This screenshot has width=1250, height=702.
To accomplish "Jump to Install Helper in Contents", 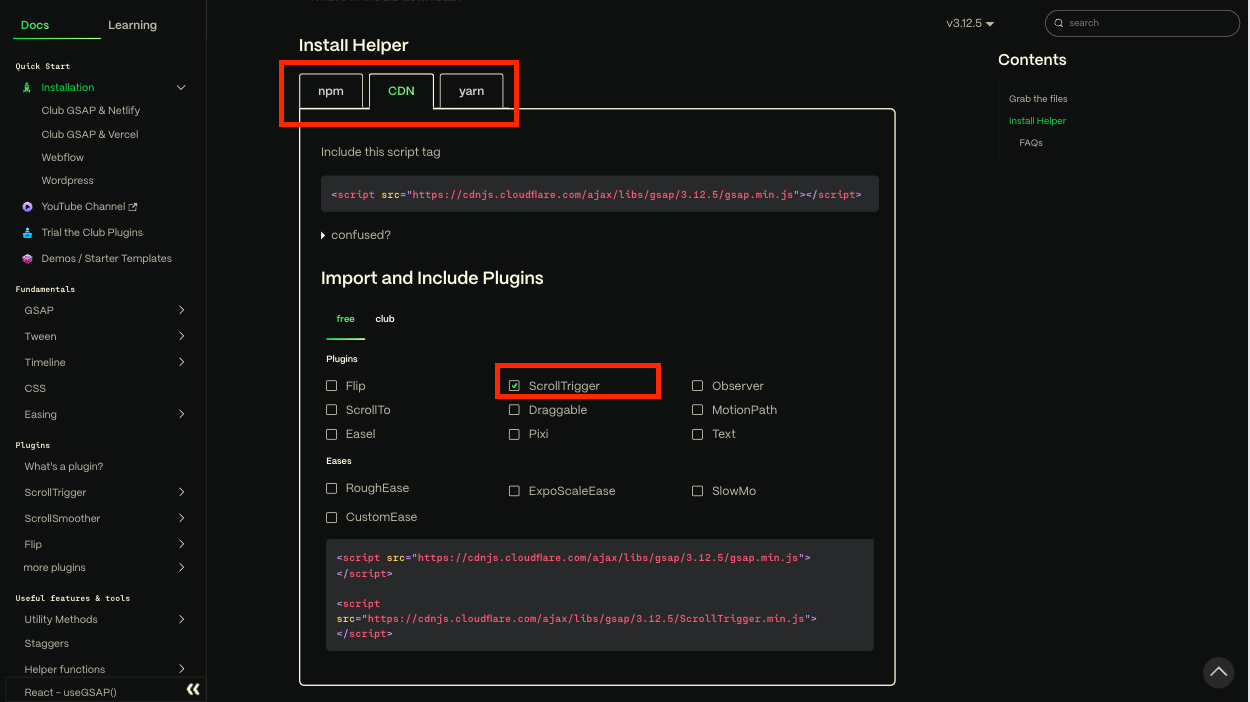I will (1037, 121).
